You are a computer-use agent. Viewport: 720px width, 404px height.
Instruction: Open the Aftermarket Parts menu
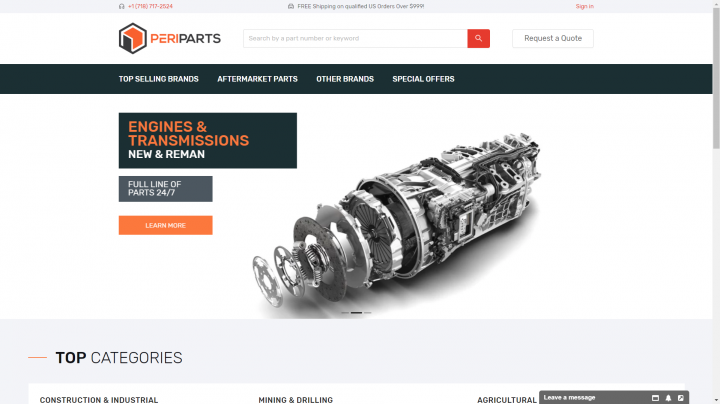[257, 79]
